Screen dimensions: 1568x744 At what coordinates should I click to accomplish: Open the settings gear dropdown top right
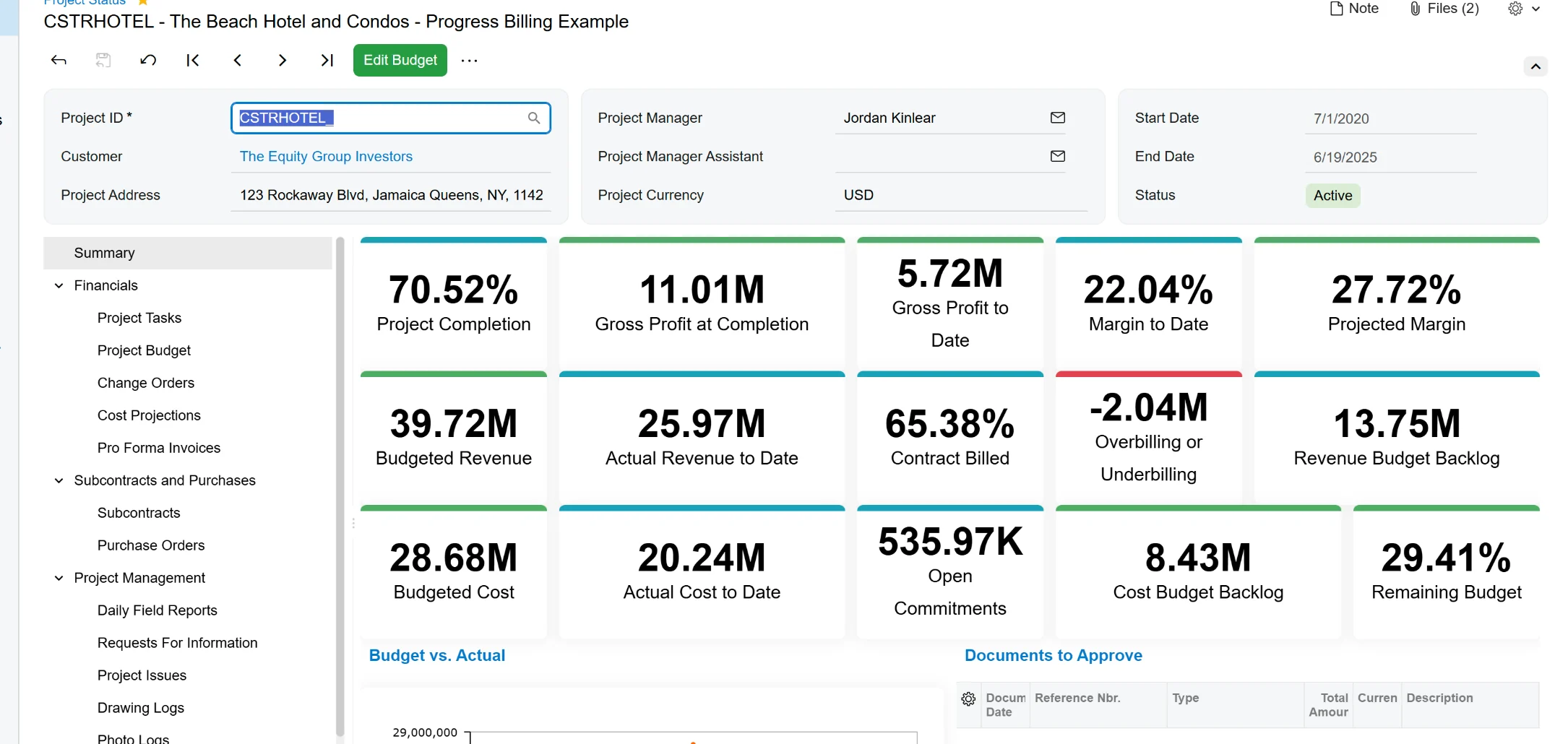[x=1525, y=9]
